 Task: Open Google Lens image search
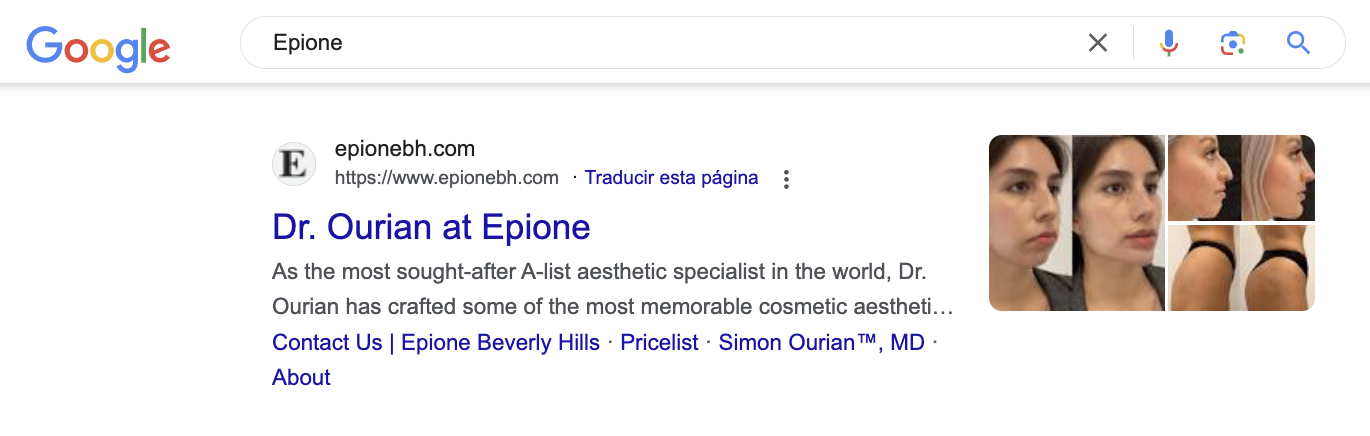point(1232,43)
